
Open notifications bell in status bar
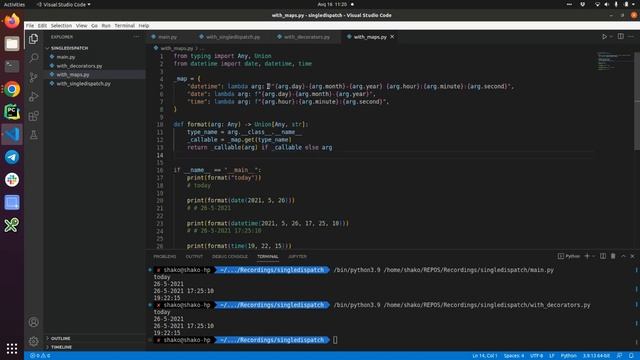631,356
